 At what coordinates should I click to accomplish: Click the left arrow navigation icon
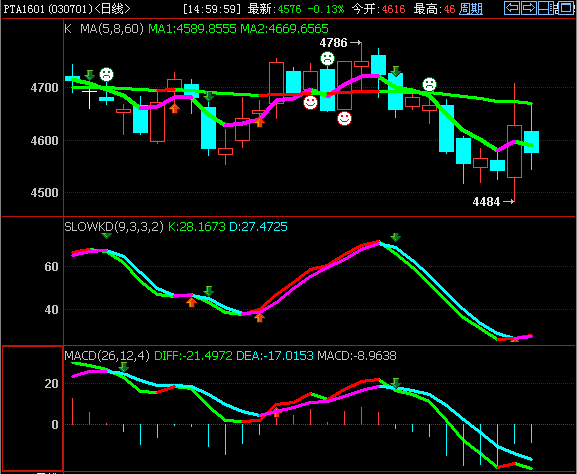click(512, 8)
